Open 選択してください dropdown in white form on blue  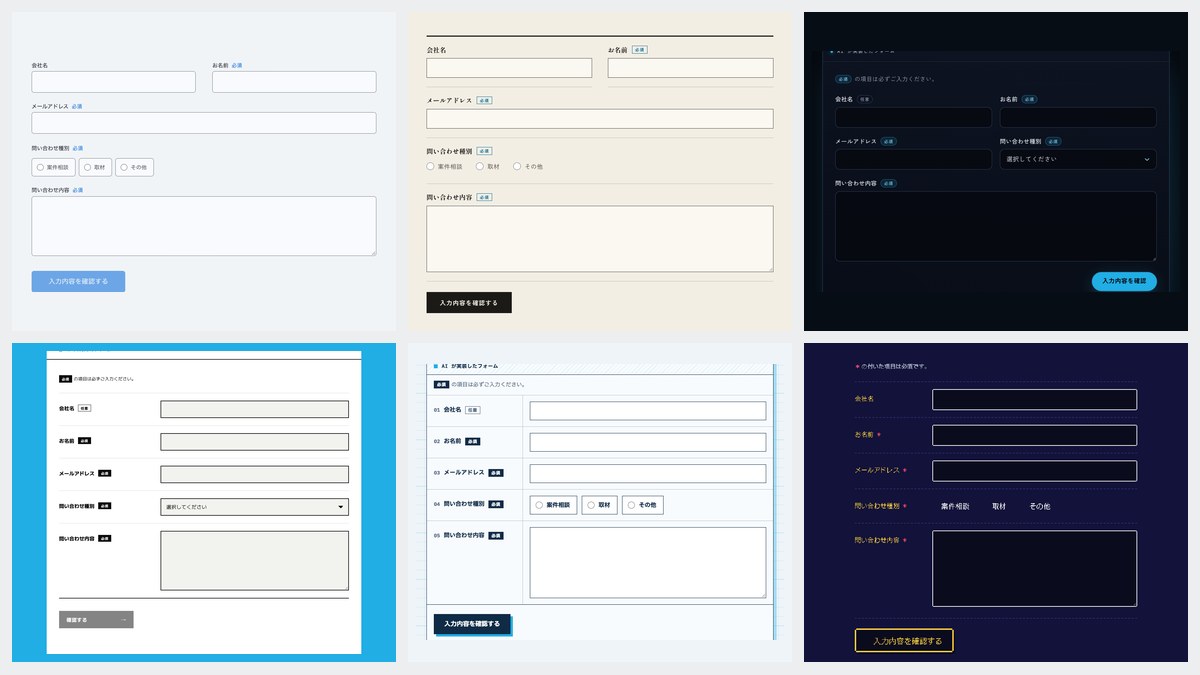(254, 507)
